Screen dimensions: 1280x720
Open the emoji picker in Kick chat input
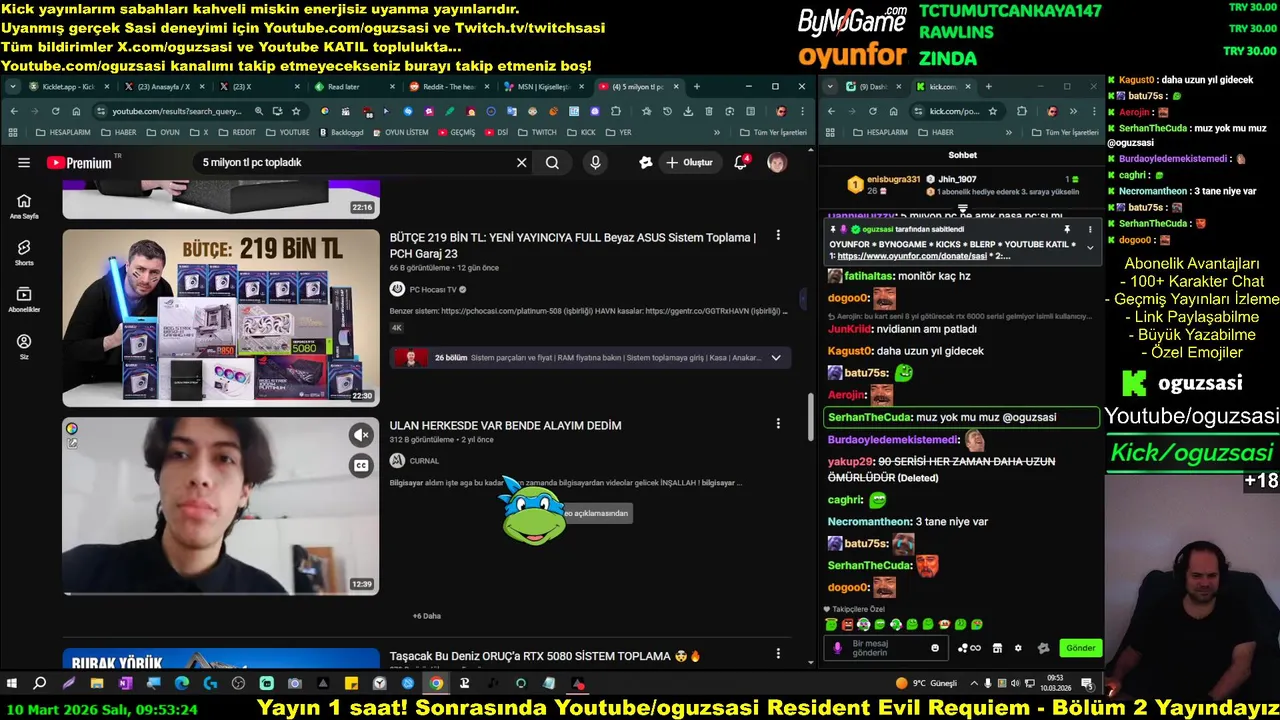pyautogui.click(x=935, y=648)
